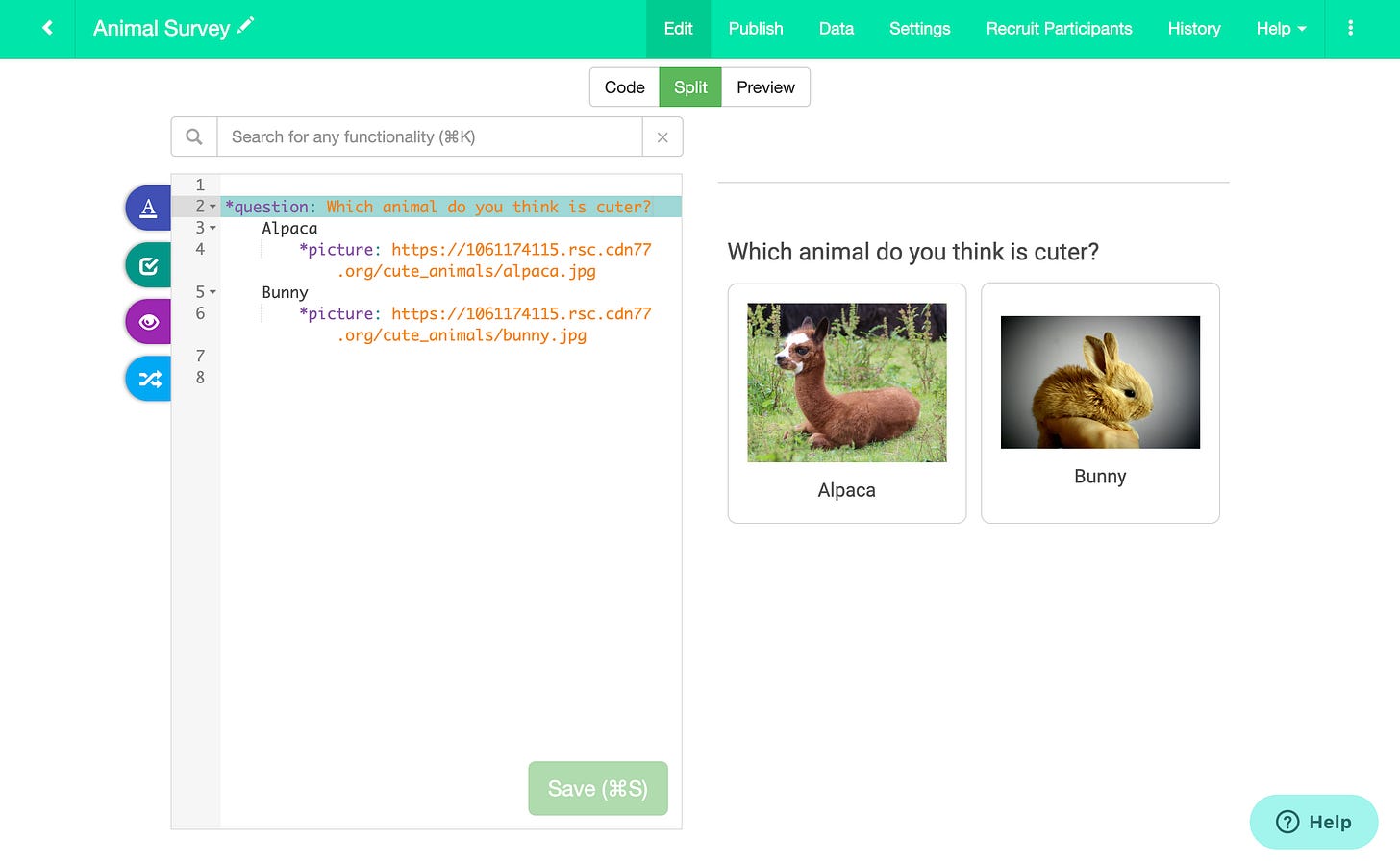1400x863 pixels.
Task: Open the vertical three-dot more menu
Action: pyautogui.click(x=1350, y=28)
